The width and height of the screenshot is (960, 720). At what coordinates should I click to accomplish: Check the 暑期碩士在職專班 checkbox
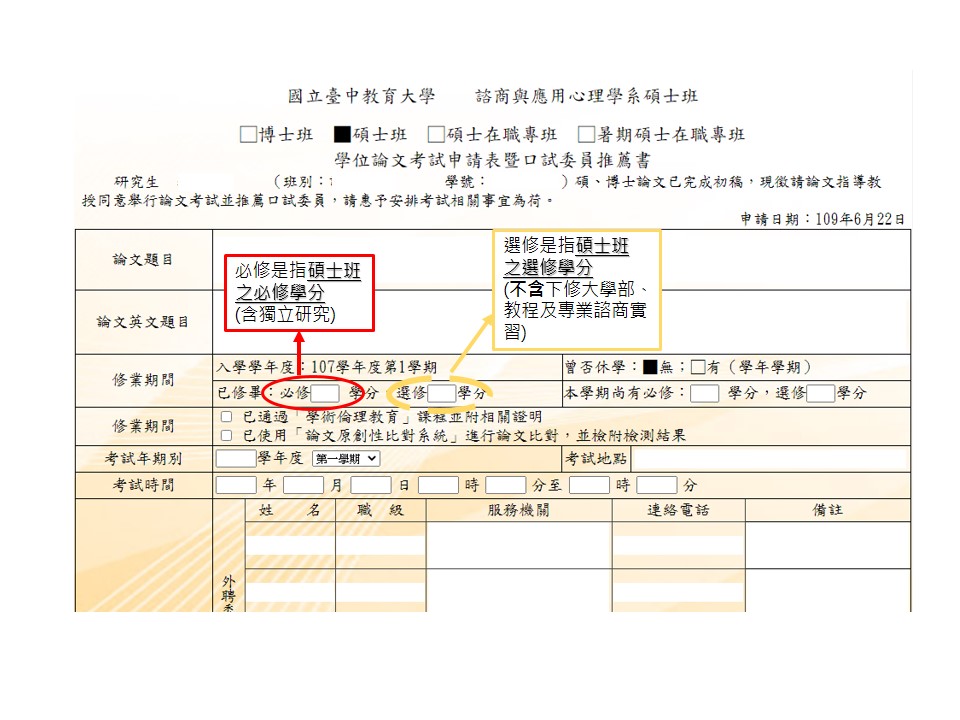(586, 135)
